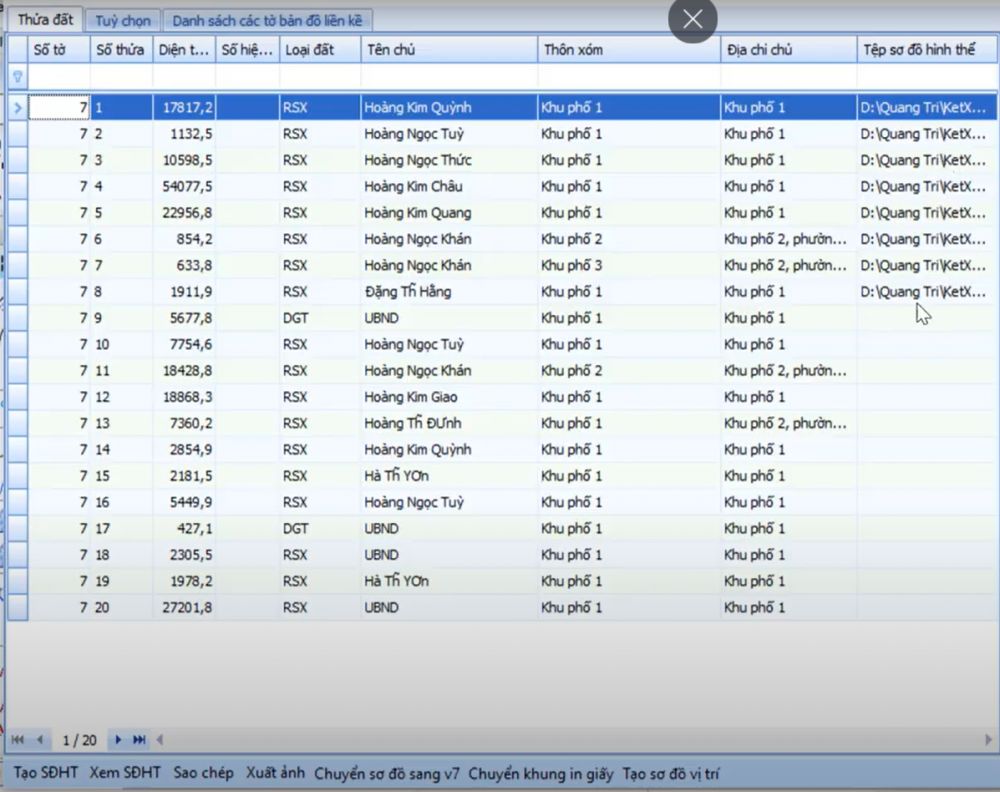1000x792 pixels.
Task: Select the Thửa đất tab
Action: [45, 21]
